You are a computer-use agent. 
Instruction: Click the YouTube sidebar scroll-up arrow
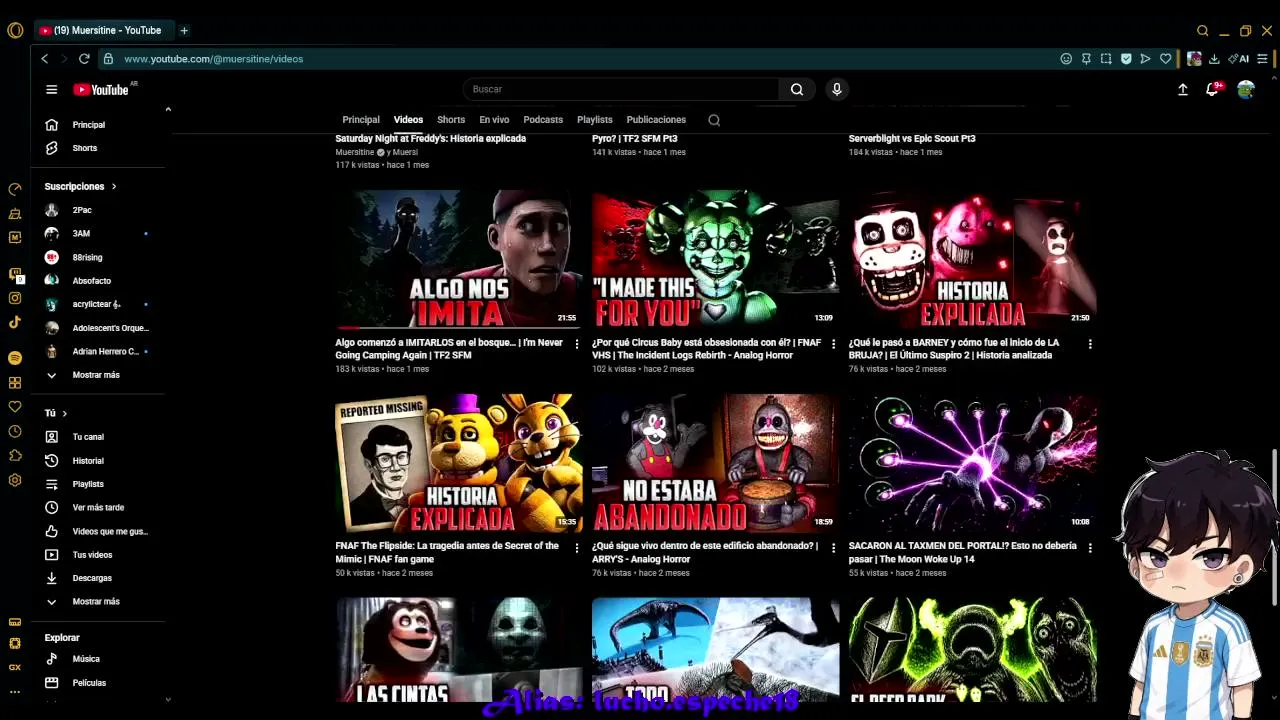pyautogui.click(x=168, y=109)
